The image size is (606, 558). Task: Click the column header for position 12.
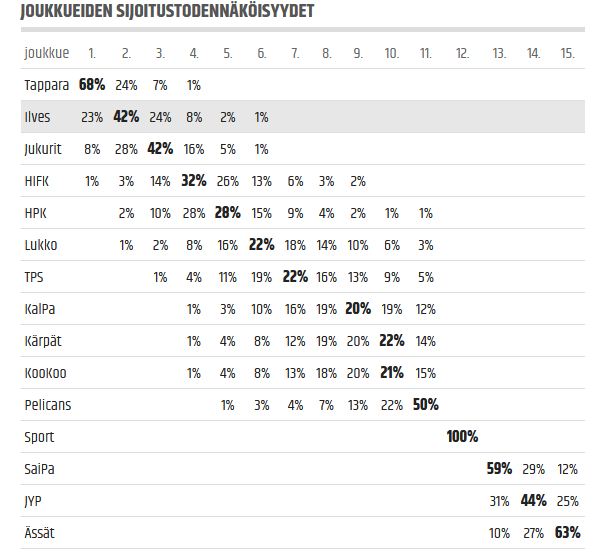462,52
